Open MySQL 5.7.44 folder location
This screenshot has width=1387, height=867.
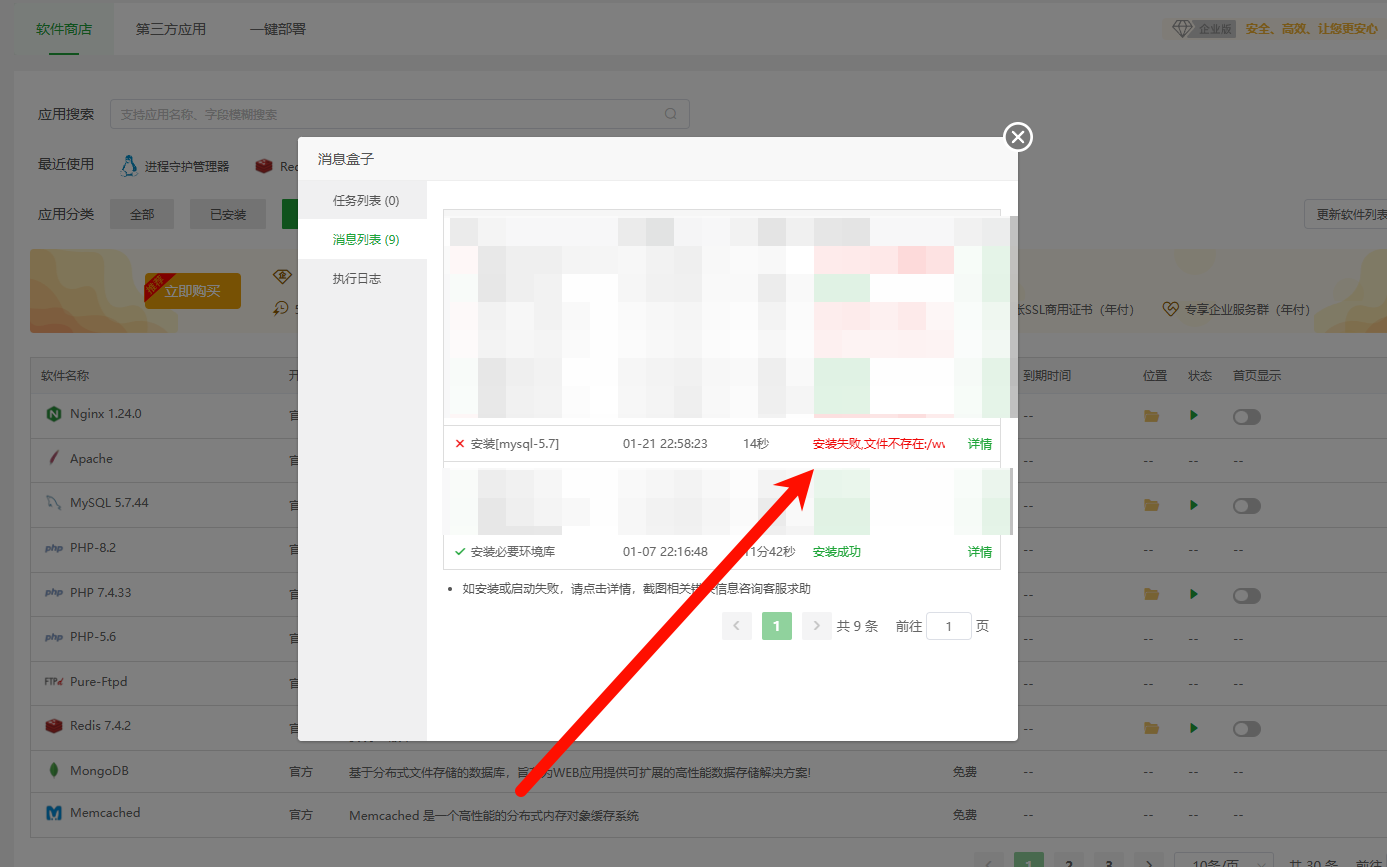pyautogui.click(x=1151, y=505)
